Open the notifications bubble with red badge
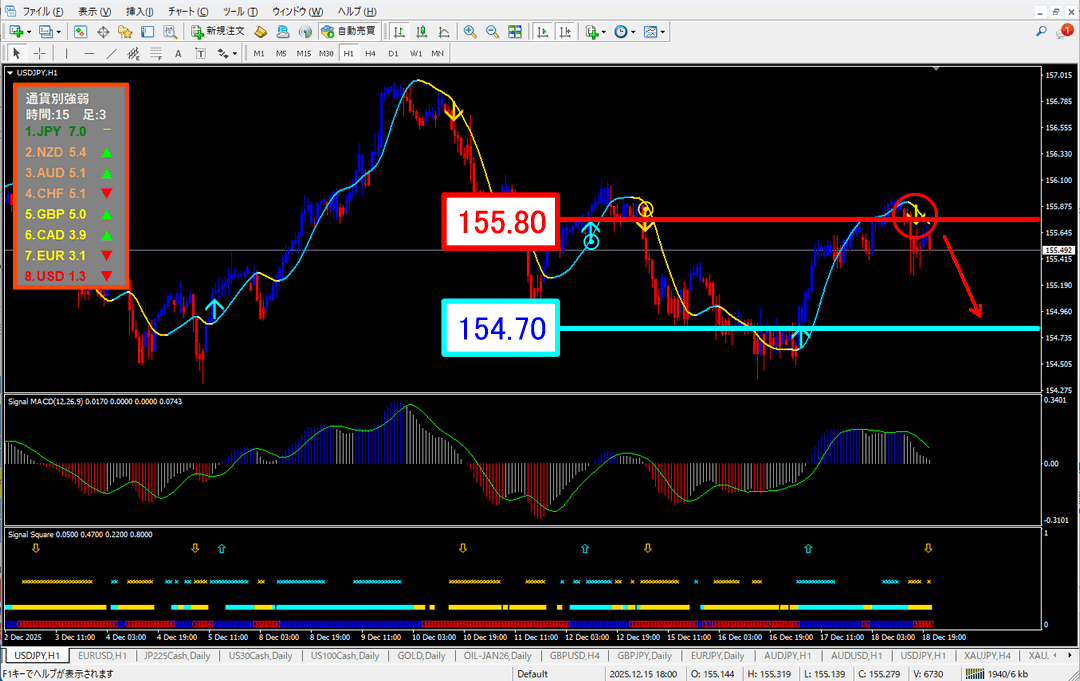 tap(1063, 32)
